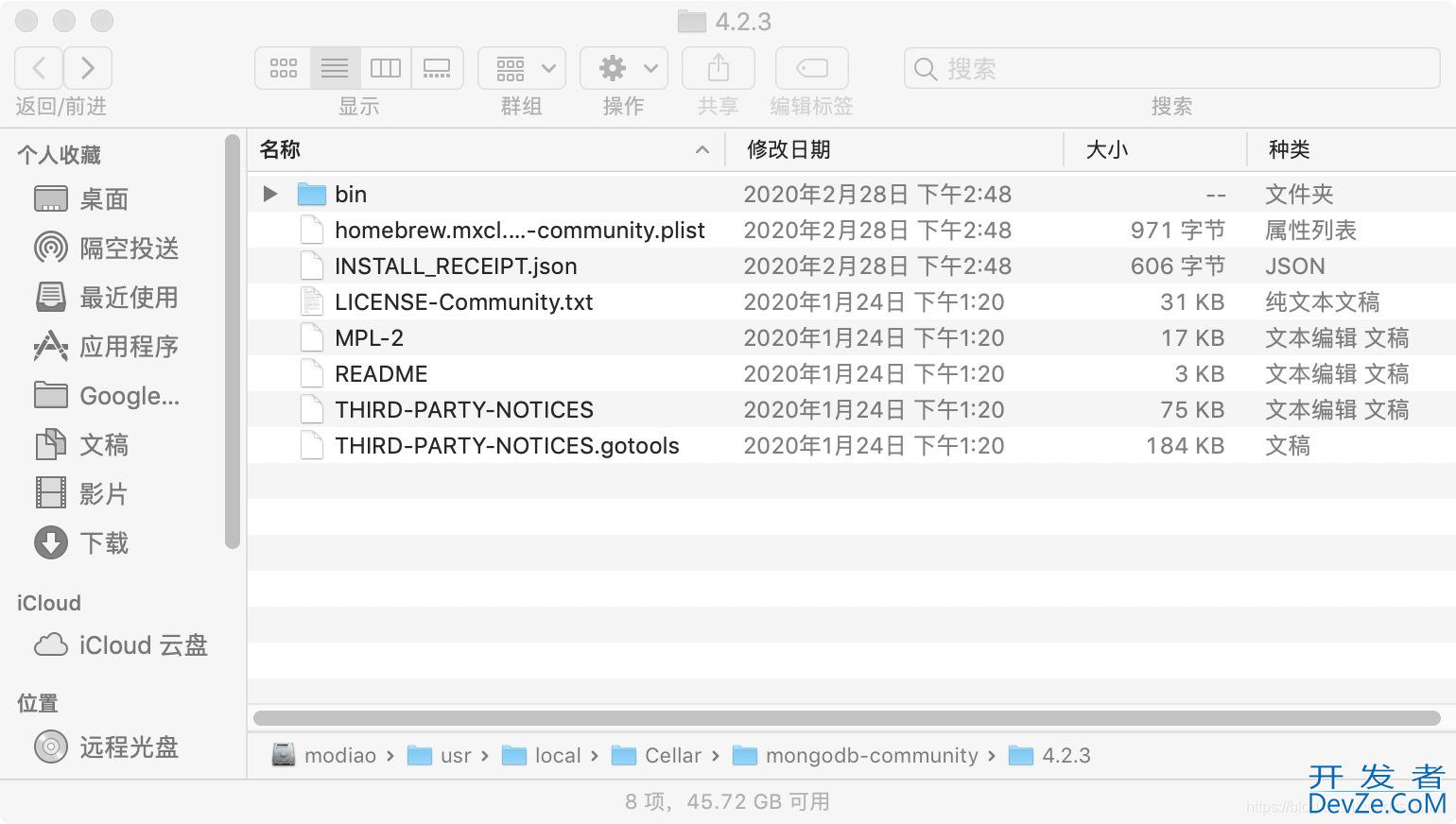Click local folder in path bar
Viewport: 1456px width, 824px height.
(541, 755)
